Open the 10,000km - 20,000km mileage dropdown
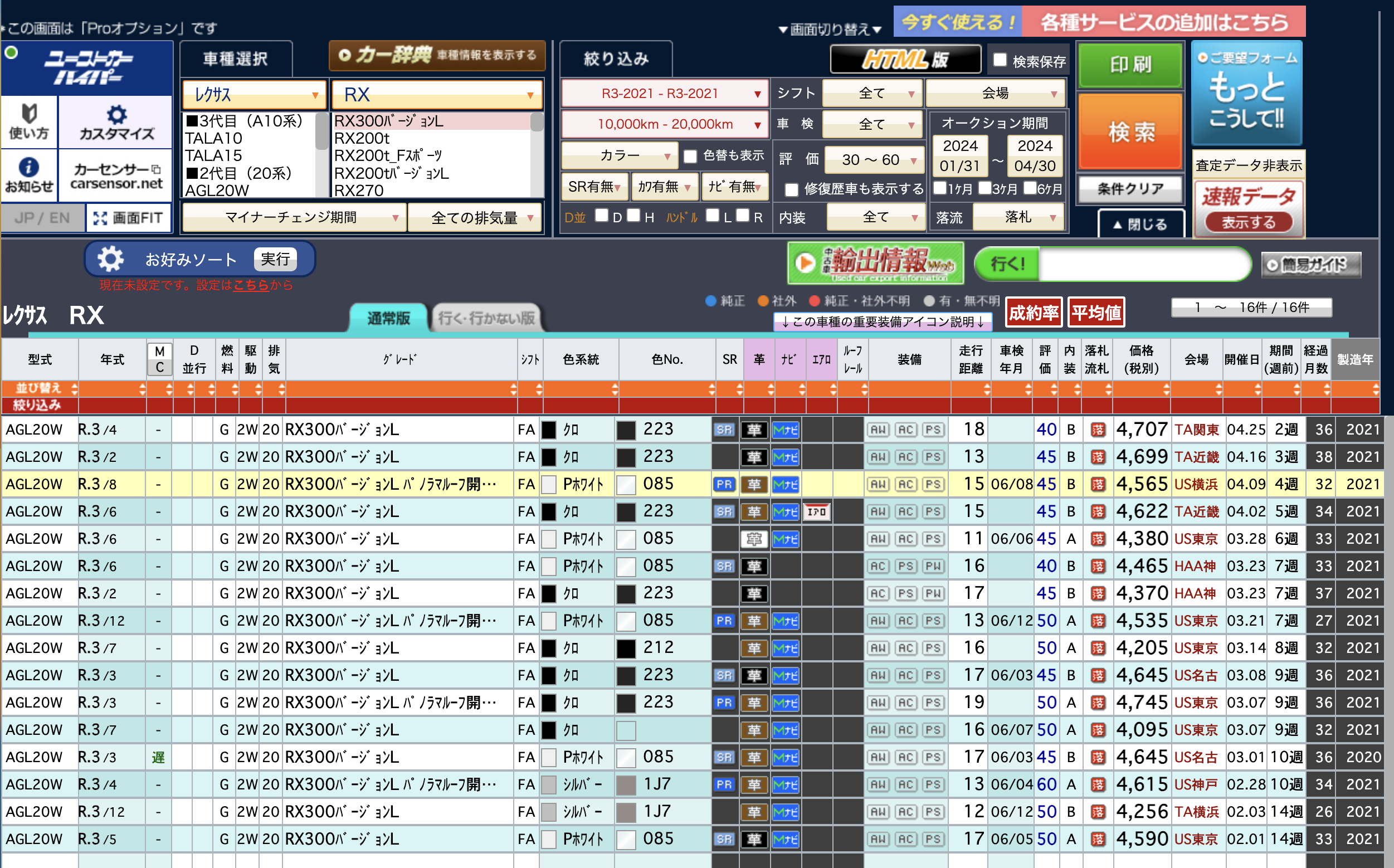 click(665, 124)
